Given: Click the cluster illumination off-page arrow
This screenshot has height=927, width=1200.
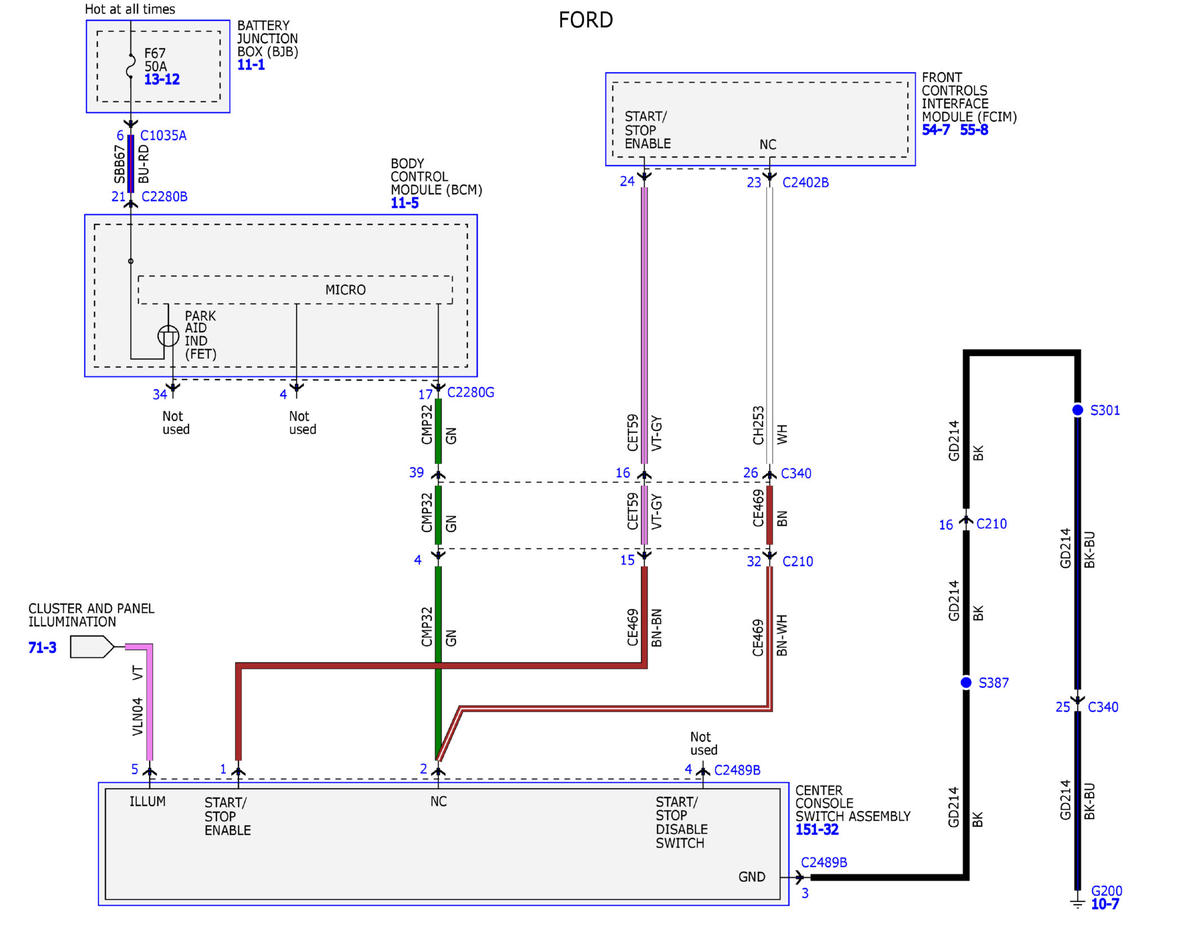Looking at the screenshot, I should click(94, 648).
